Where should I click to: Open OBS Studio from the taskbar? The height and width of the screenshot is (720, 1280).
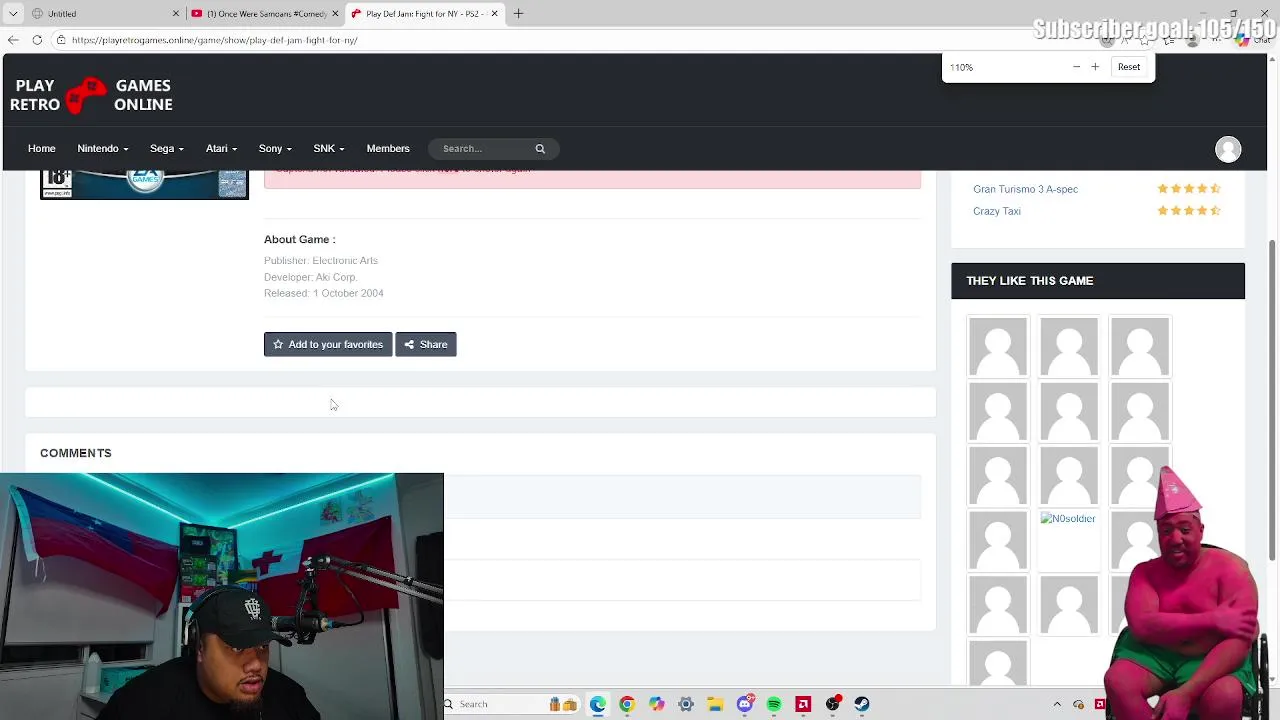tap(833, 704)
